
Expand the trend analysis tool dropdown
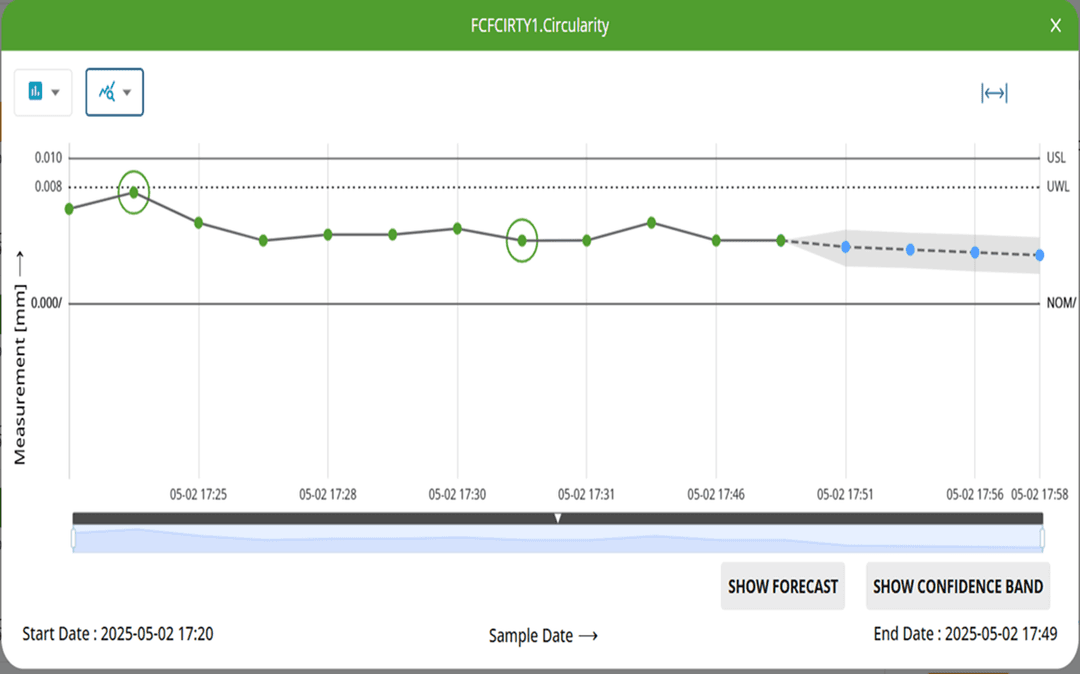coord(114,92)
